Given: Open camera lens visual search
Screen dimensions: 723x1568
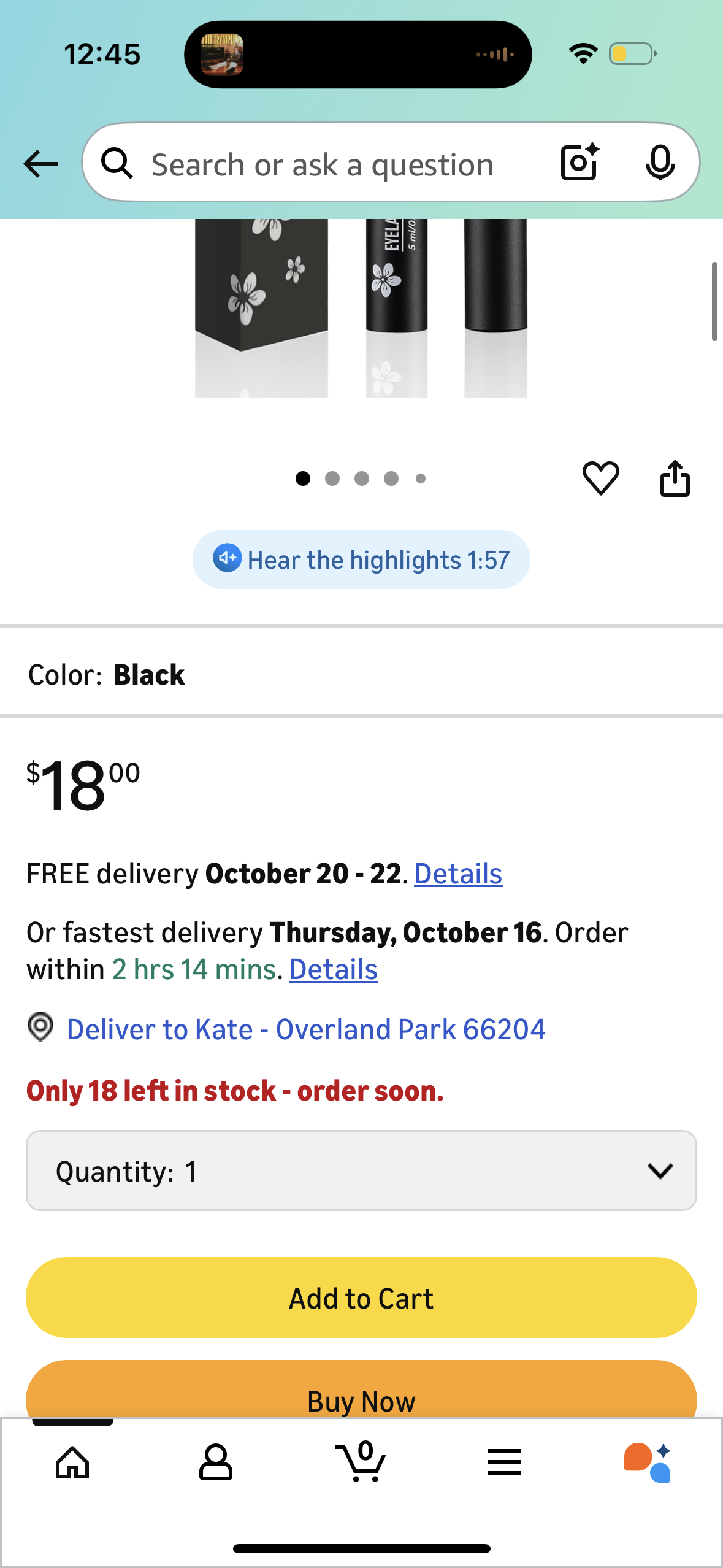Looking at the screenshot, I should point(579,163).
